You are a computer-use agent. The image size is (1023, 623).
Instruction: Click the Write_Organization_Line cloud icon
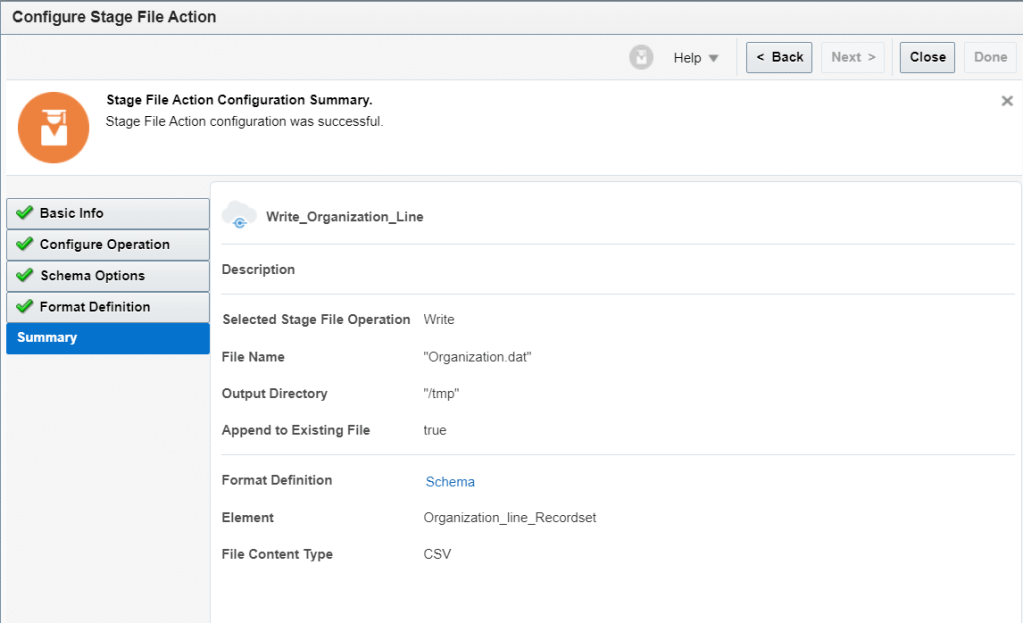pos(240,216)
